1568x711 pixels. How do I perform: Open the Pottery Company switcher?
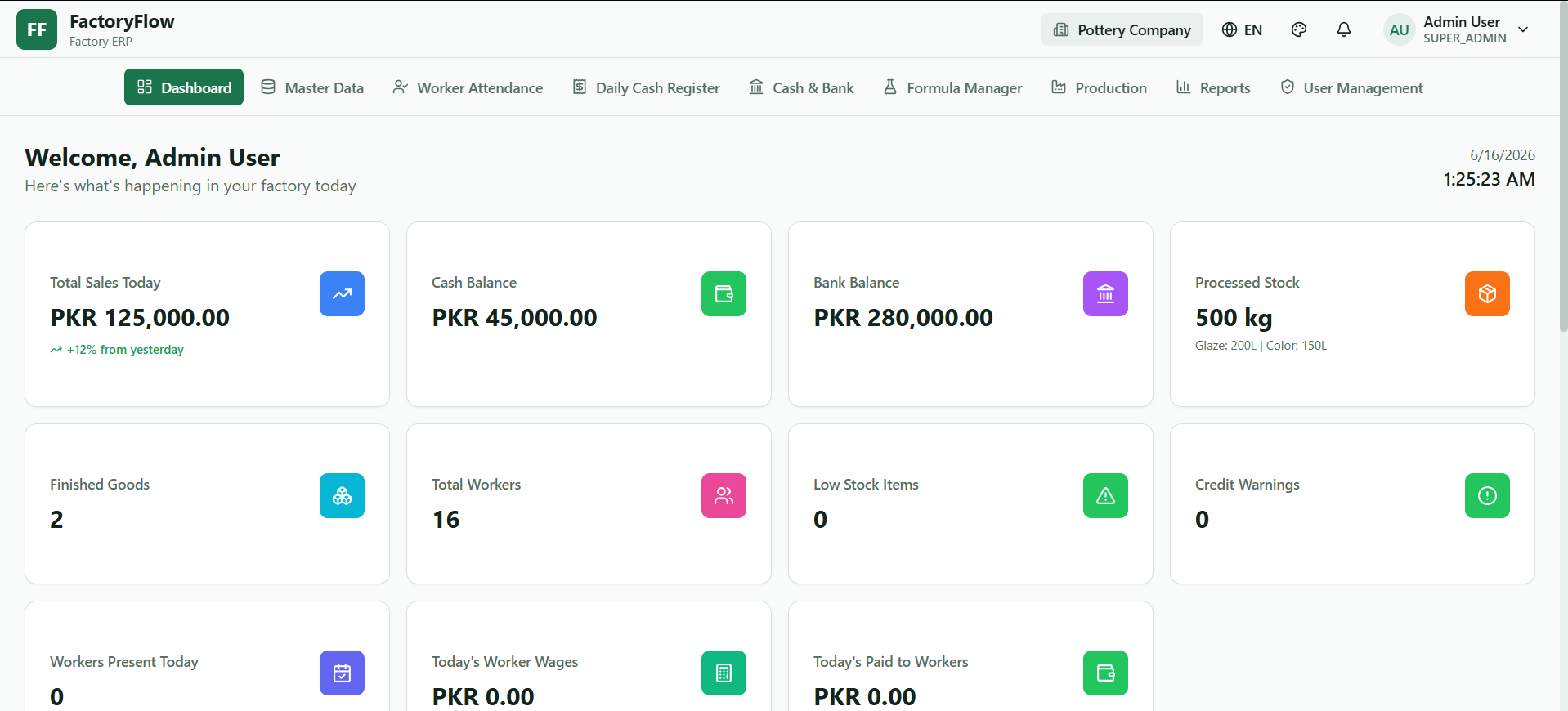pyautogui.click(x=1122, y=29)
